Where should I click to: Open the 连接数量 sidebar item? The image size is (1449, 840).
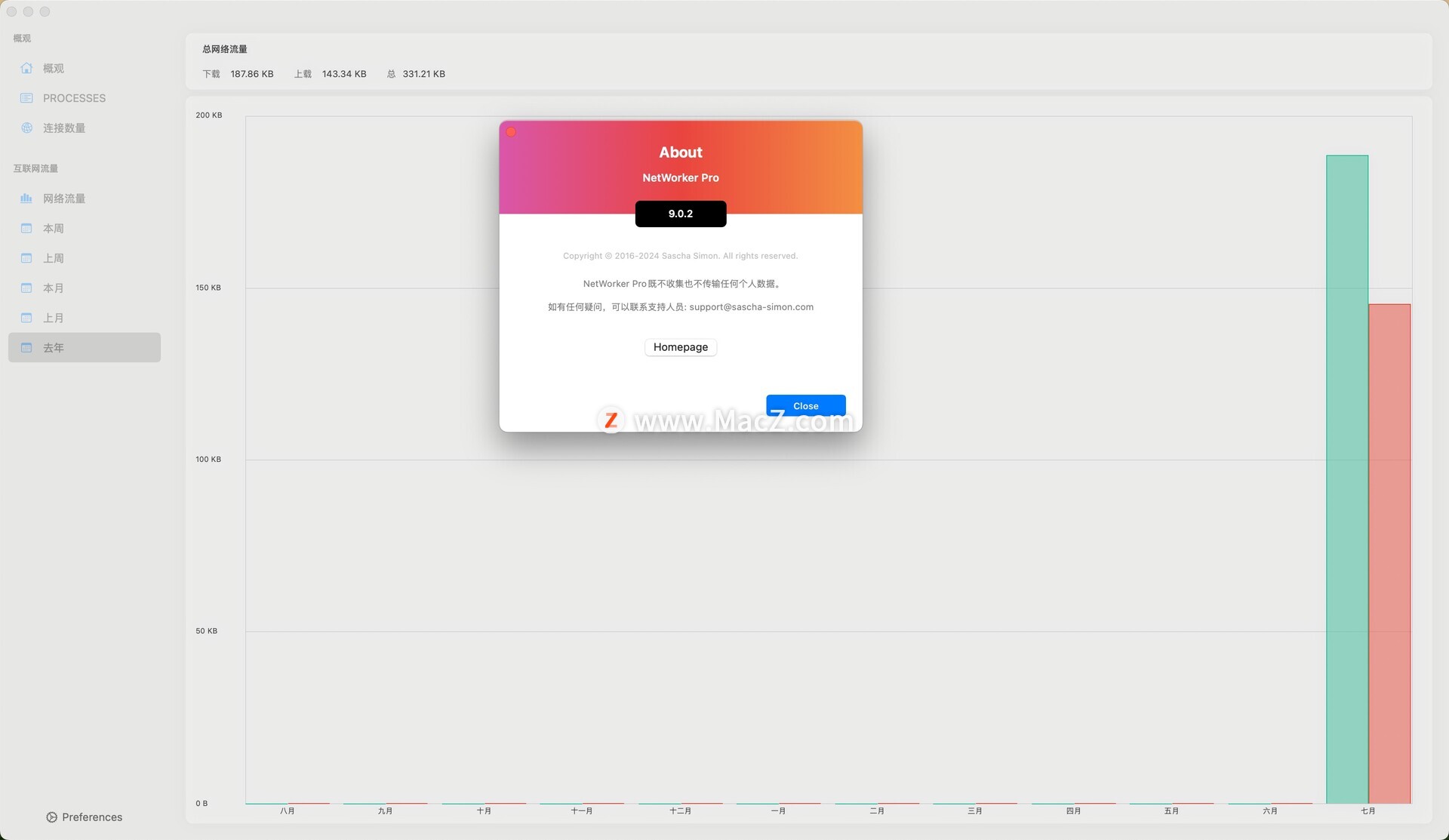point(84,128)
